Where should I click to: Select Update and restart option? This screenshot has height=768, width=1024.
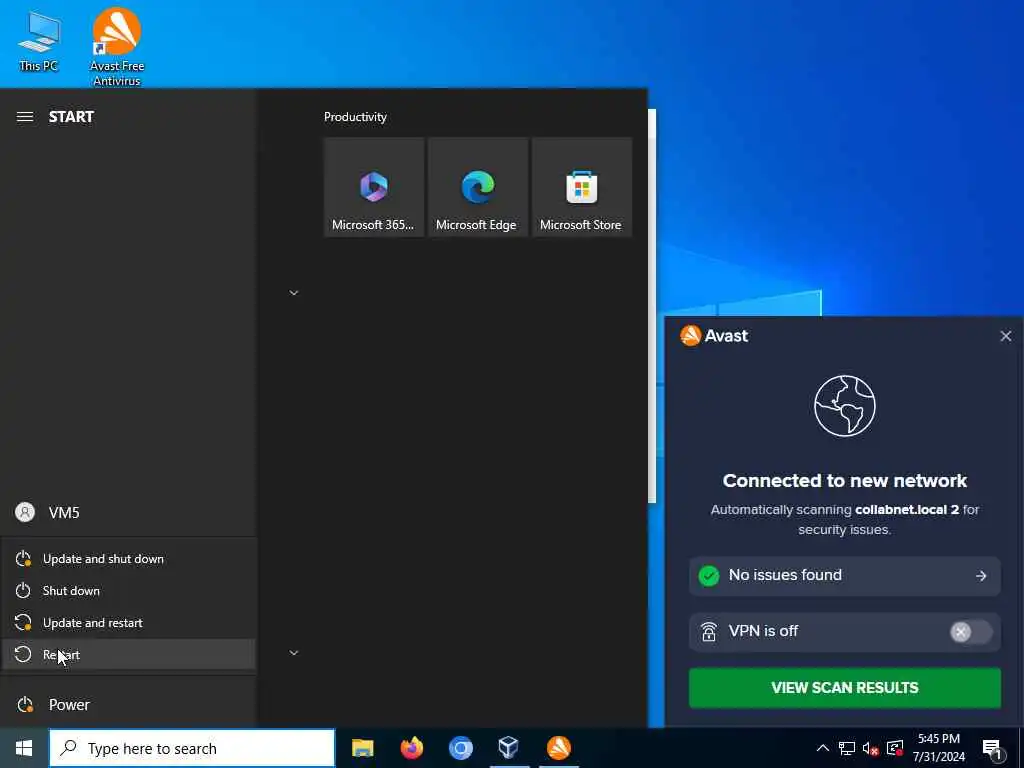coord(128,623)
